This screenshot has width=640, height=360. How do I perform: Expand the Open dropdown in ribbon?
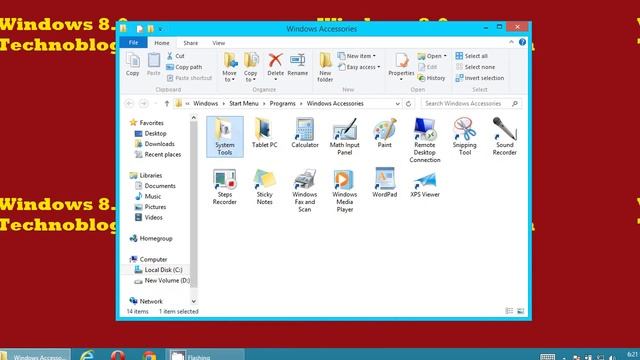[445, 56]
